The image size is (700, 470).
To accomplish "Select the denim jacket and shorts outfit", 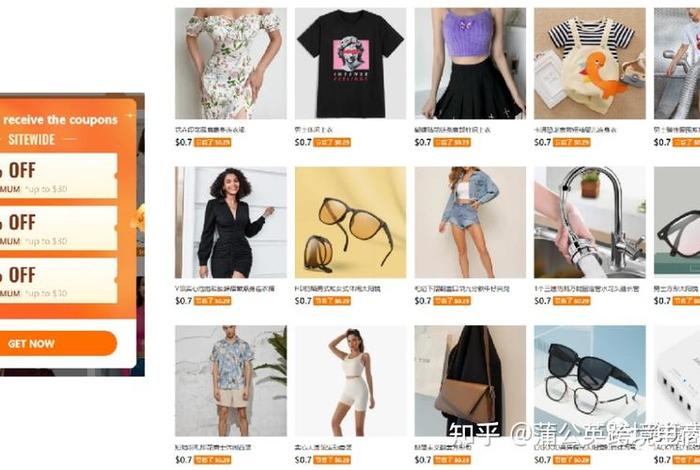I will 470,222.
